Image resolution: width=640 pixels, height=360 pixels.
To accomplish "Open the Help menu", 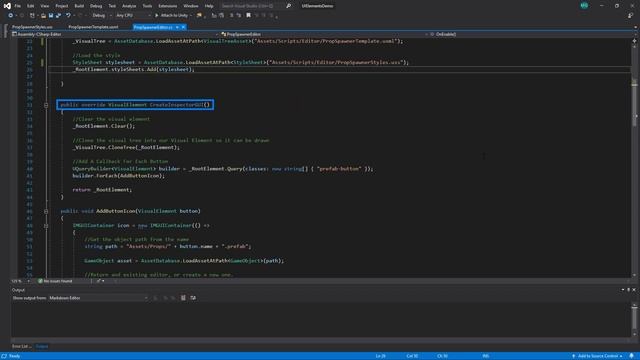I will (209, 6).
